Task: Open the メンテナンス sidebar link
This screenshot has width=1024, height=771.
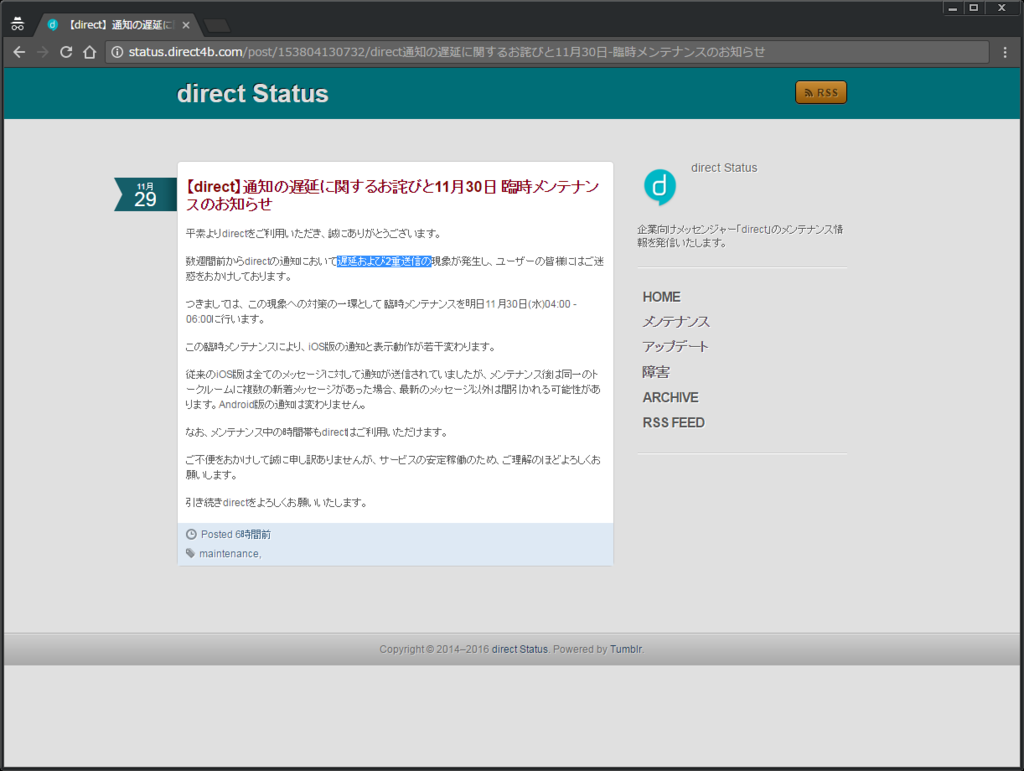Action: coord(676,322)
